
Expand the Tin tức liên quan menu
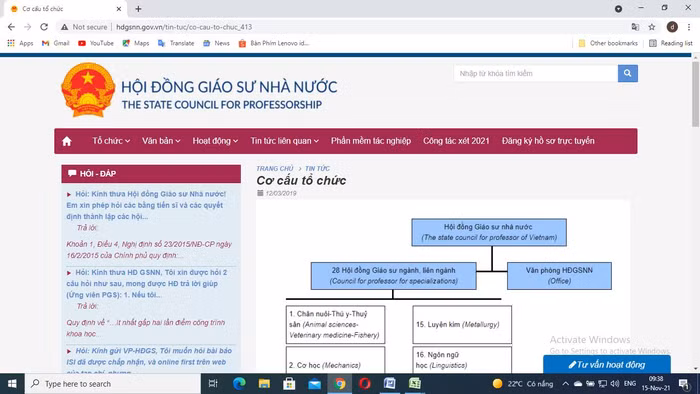[284, 141]
